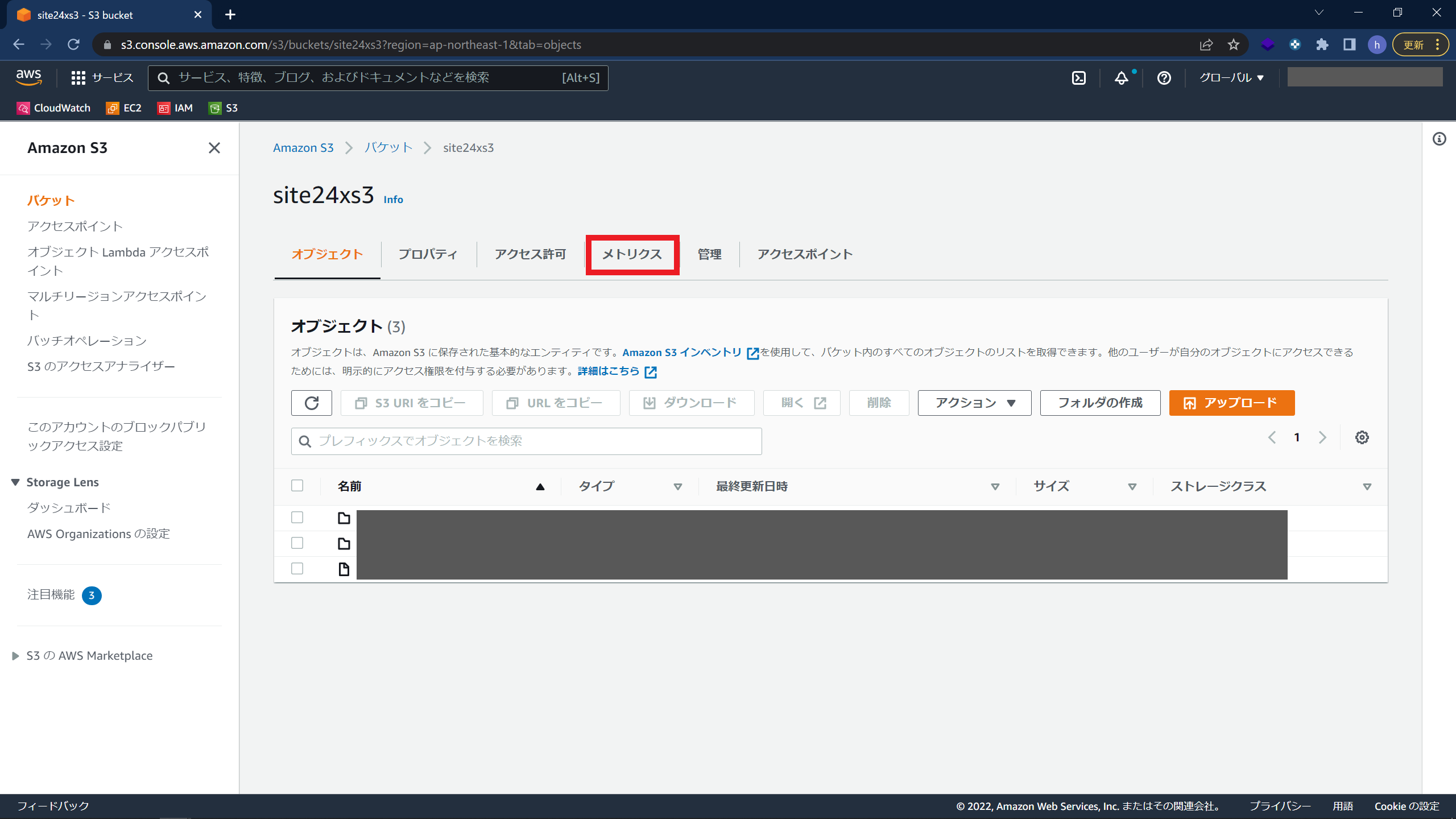Click the delete icon
The image size is (1456, 819).
877,403
